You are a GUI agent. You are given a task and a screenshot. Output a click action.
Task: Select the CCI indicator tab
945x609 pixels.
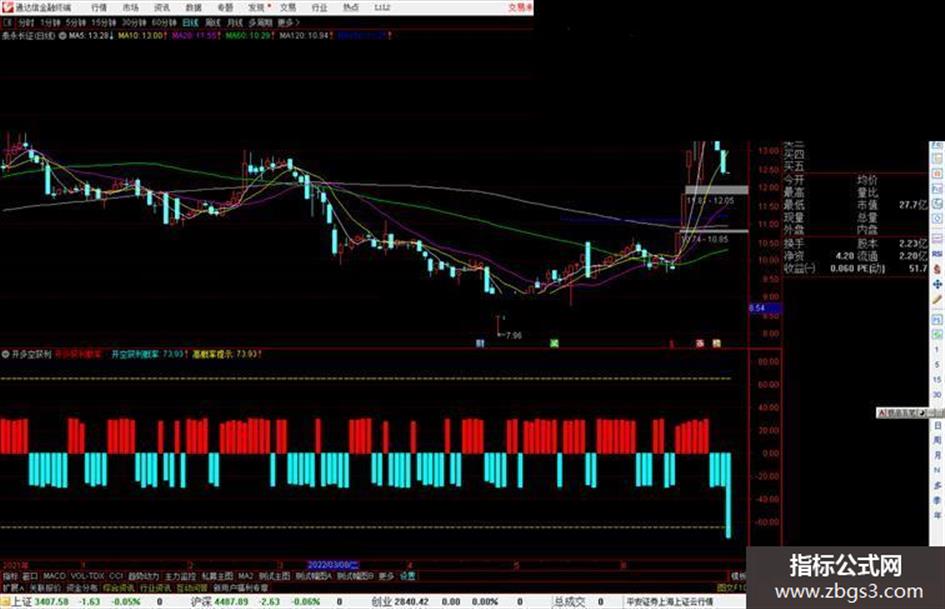pos(116,576)
